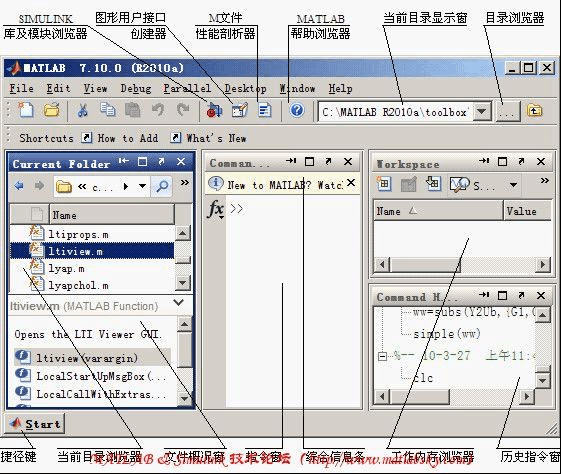561x474 pixels.
Task: Open a file using the folder icon
Action: (x=52, y=110)
